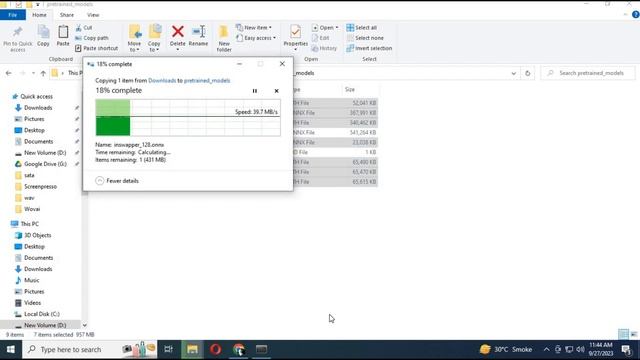The width and height of the screenshot is (640, 360).
Task: Pause the file copy operation
Action: (255, 91)
